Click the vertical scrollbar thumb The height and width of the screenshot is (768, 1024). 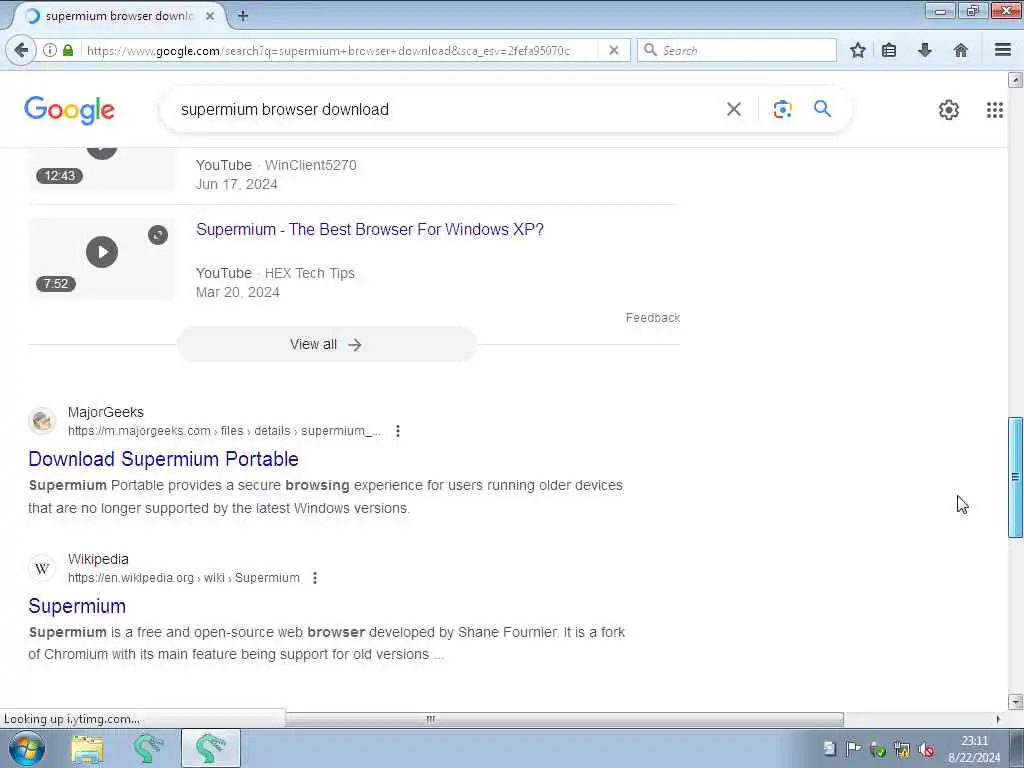click(x=1015, y=477)
